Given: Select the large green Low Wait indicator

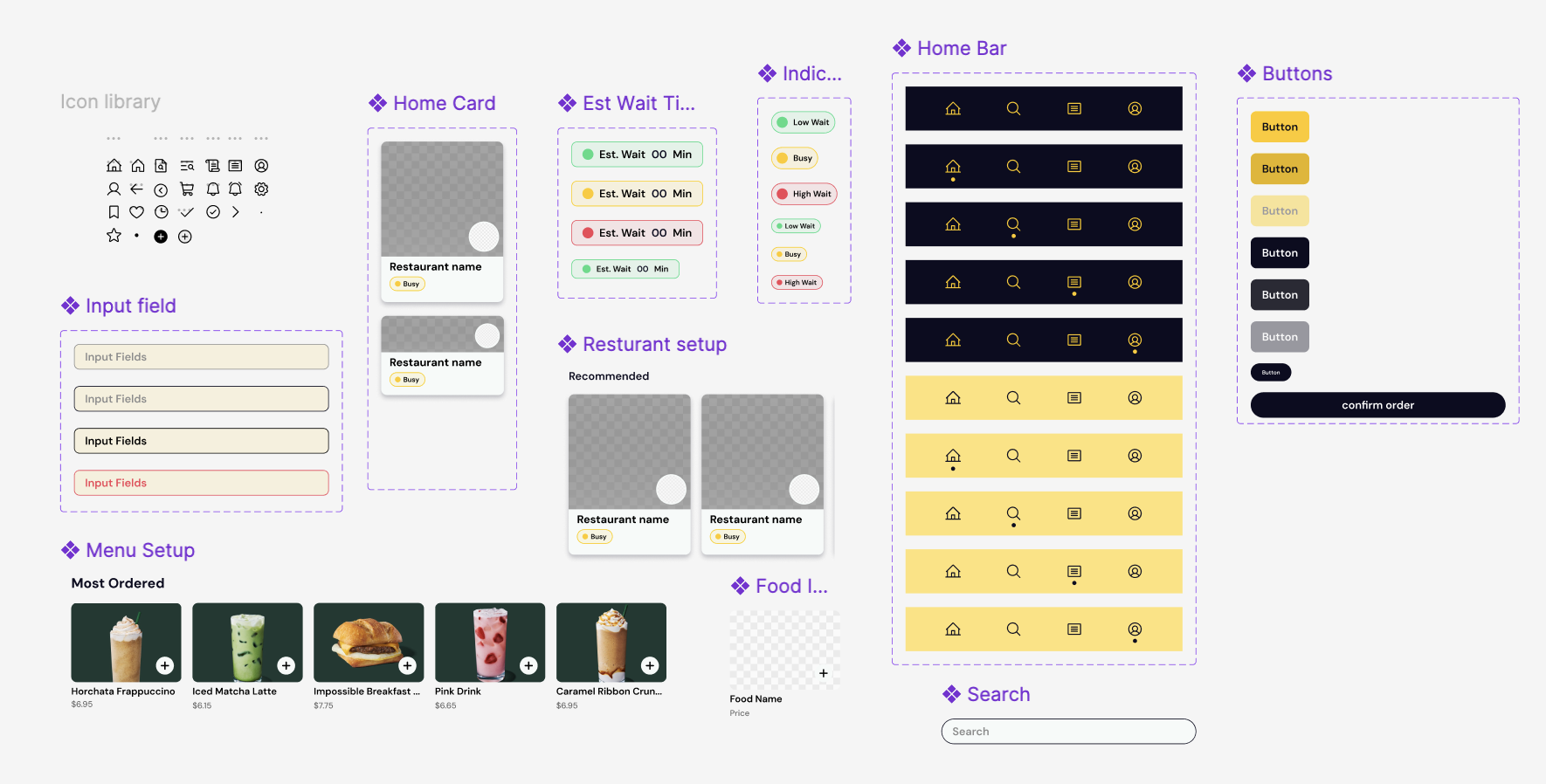Looking at the screenshot, I should point(804,122).
